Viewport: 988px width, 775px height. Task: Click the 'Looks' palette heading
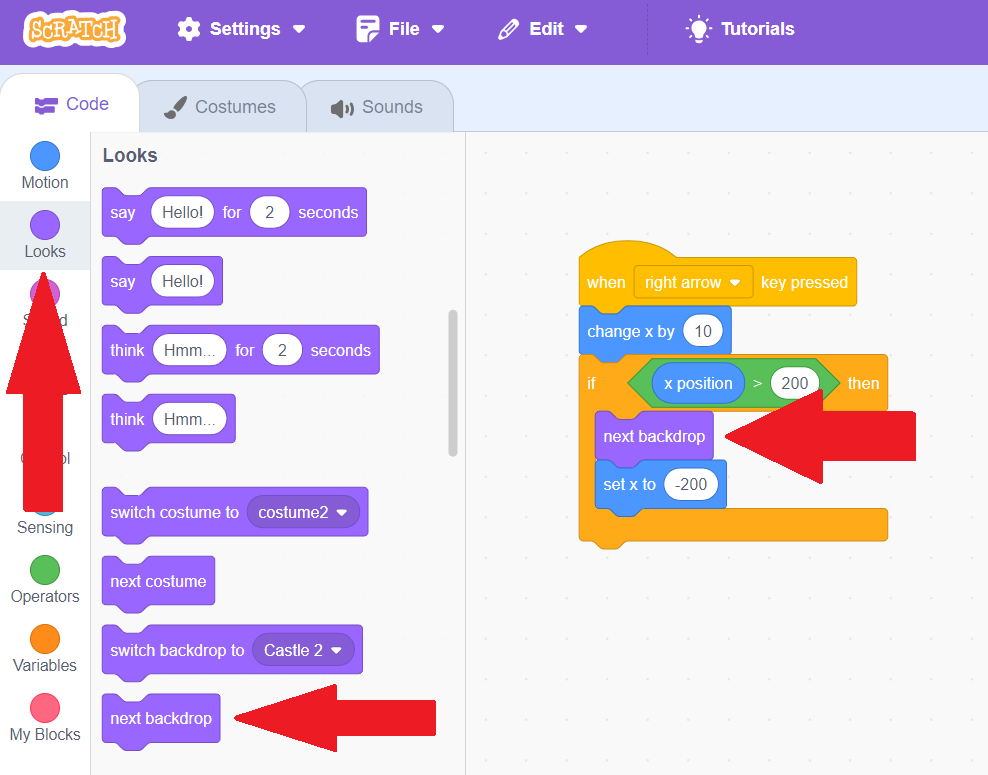pos(130,156)
